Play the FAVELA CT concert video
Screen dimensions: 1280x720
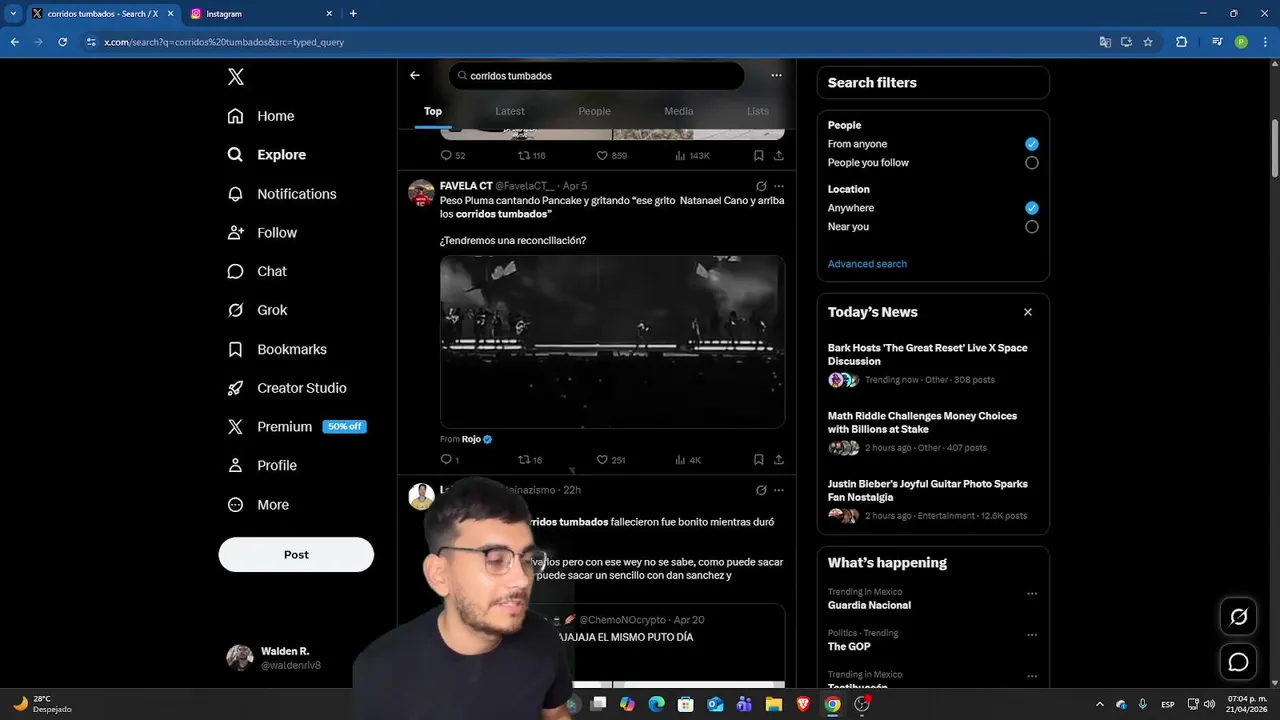pos(612,341)
